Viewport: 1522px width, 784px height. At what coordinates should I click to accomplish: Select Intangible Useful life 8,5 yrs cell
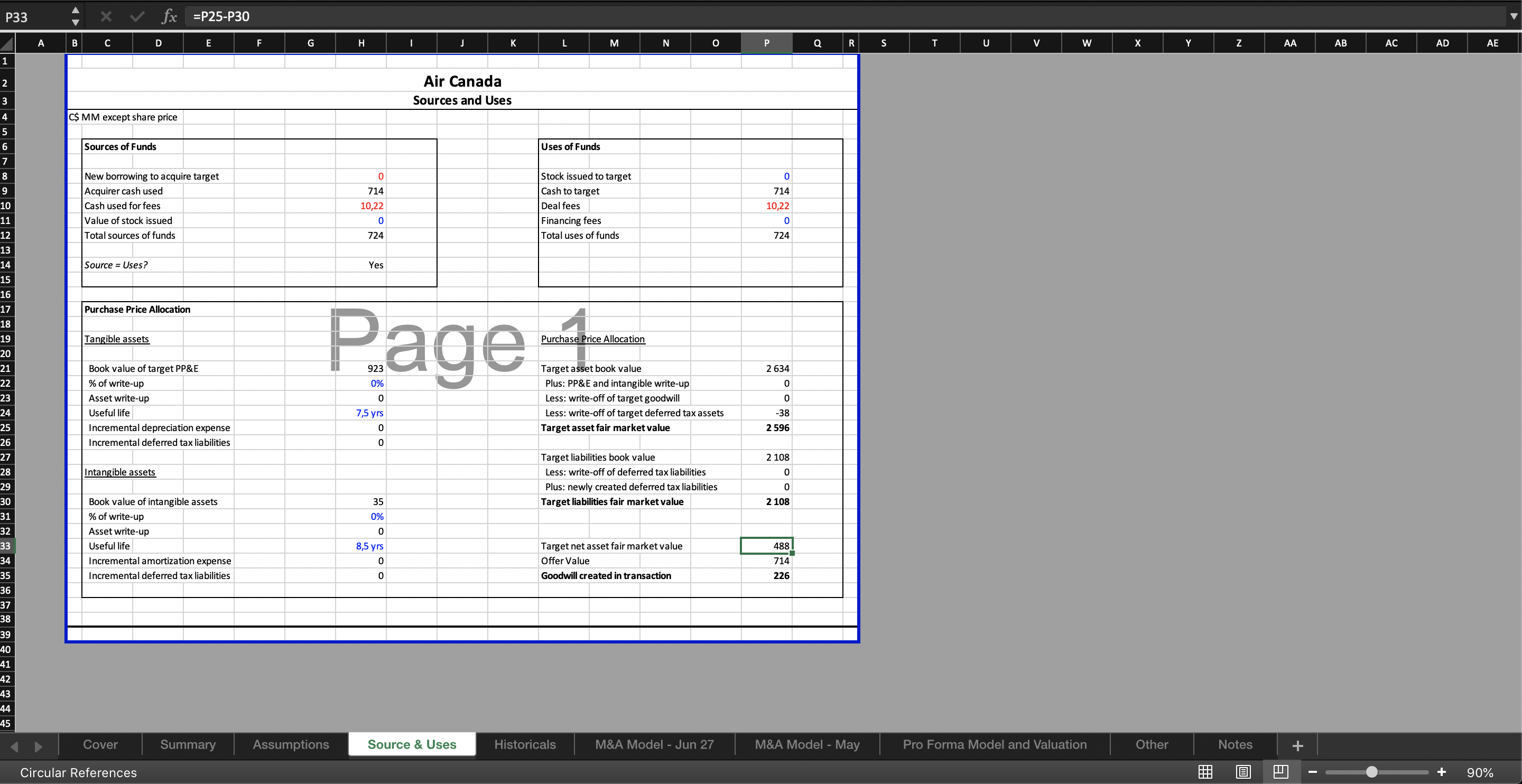pyautogui.click(x=361, y=546)
